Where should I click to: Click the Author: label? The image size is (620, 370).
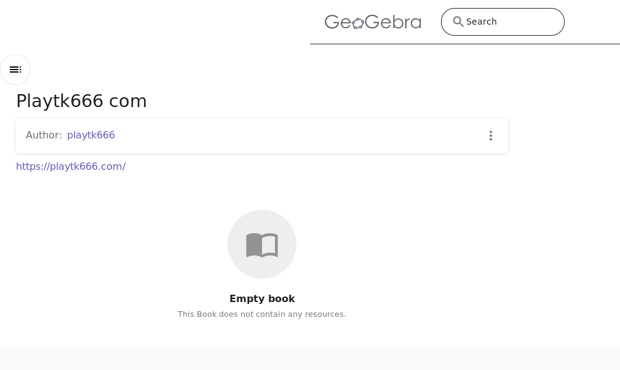tap(44, 135)
